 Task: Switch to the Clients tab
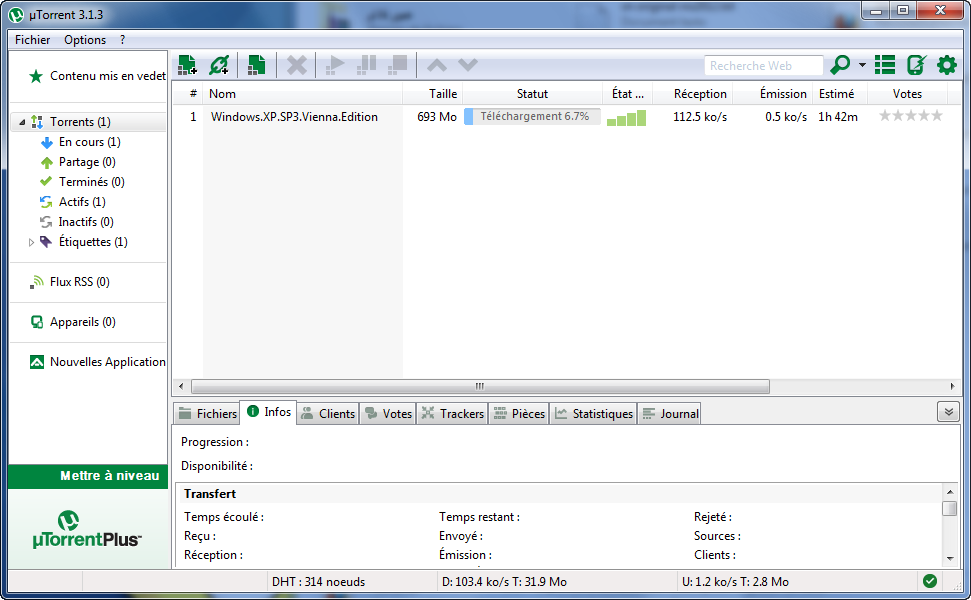pos(328,414)
